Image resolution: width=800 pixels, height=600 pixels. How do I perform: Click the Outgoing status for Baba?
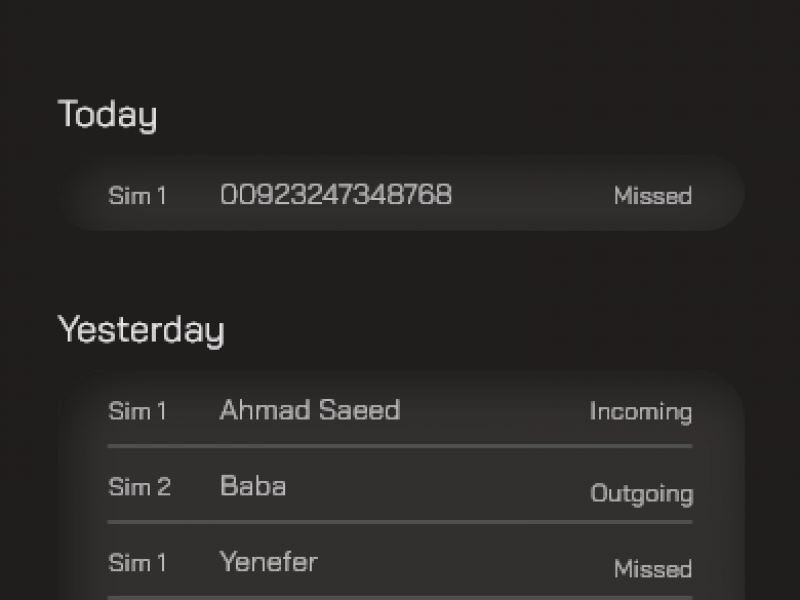pyautogui.click(x=641, y=494)
